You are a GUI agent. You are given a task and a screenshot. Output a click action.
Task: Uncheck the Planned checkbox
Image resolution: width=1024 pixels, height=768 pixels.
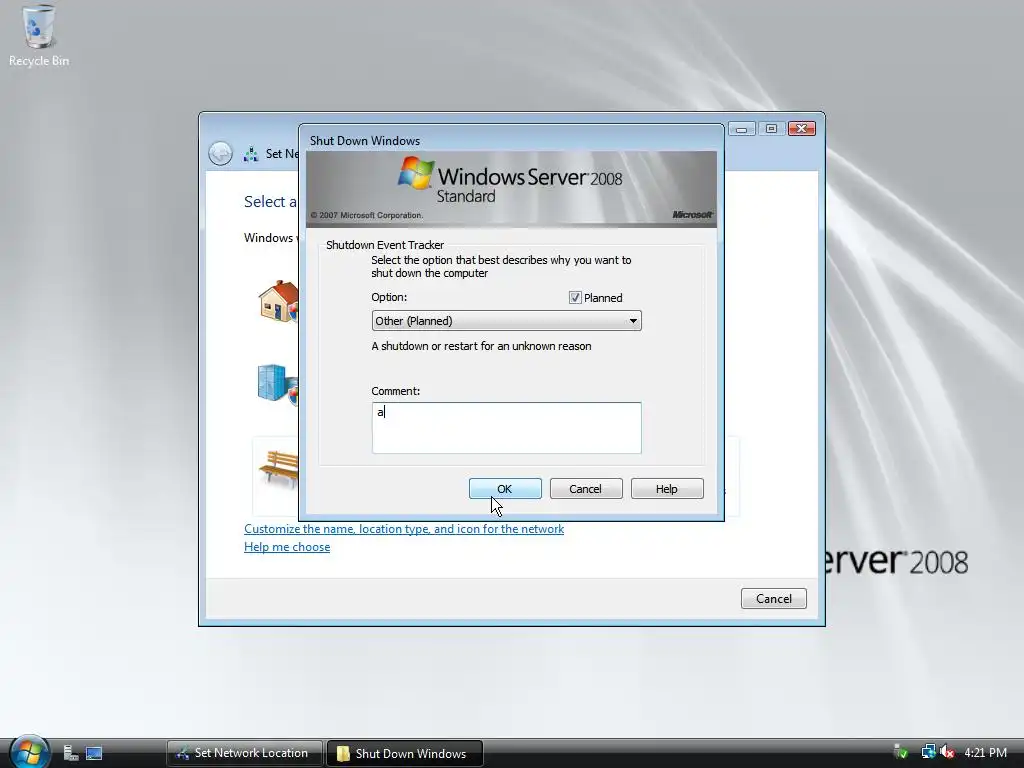coord(575,298)
